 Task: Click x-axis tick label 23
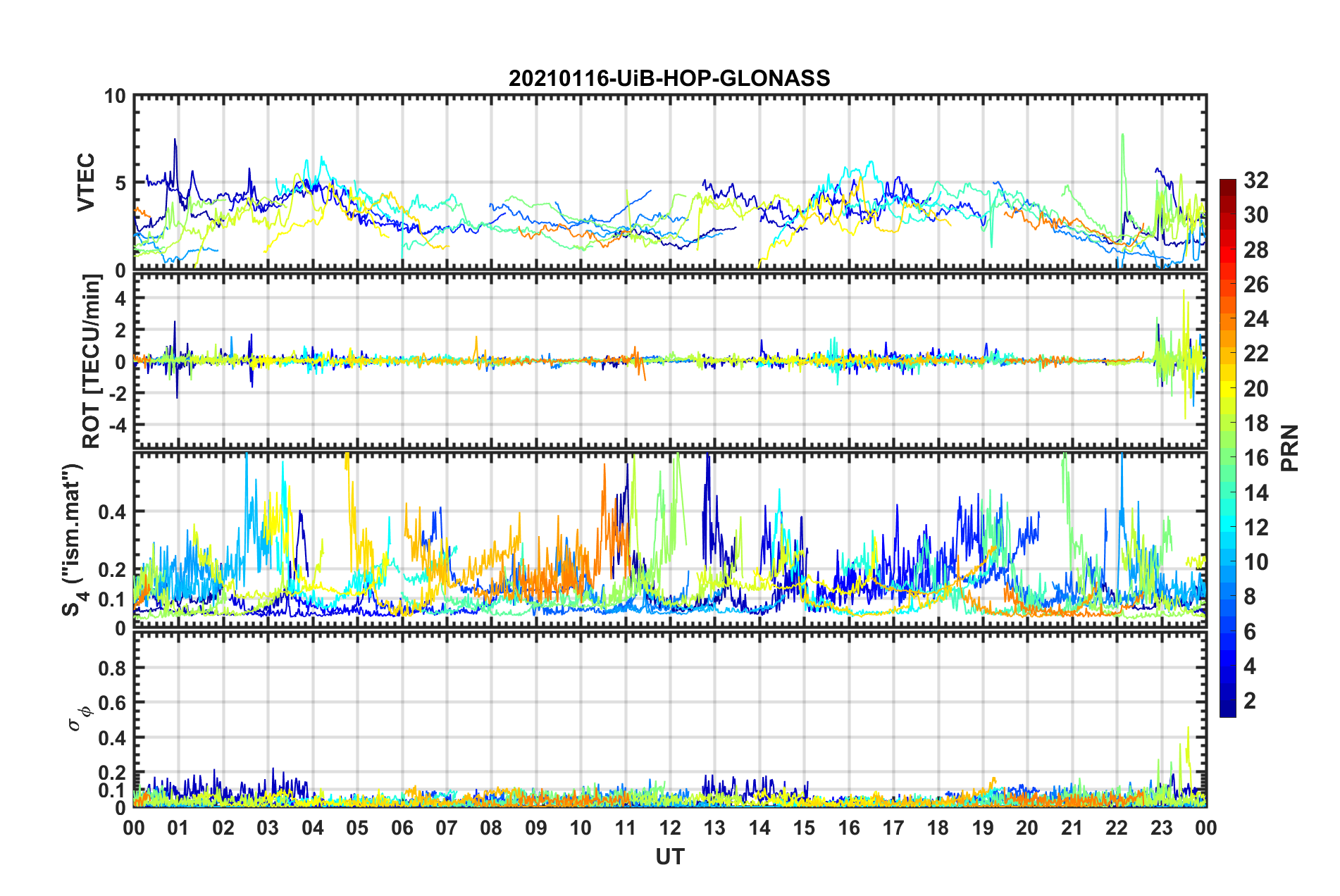tap(1161, 828)
